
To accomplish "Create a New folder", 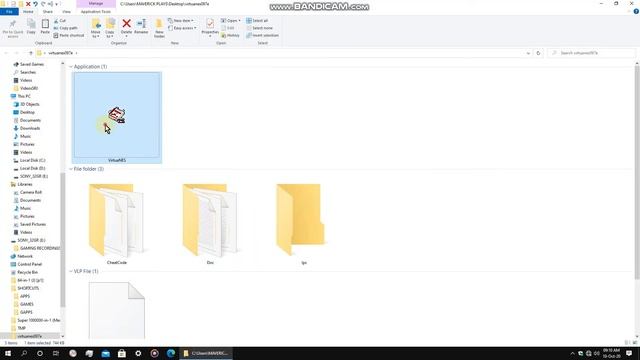I will coord(159,28).
